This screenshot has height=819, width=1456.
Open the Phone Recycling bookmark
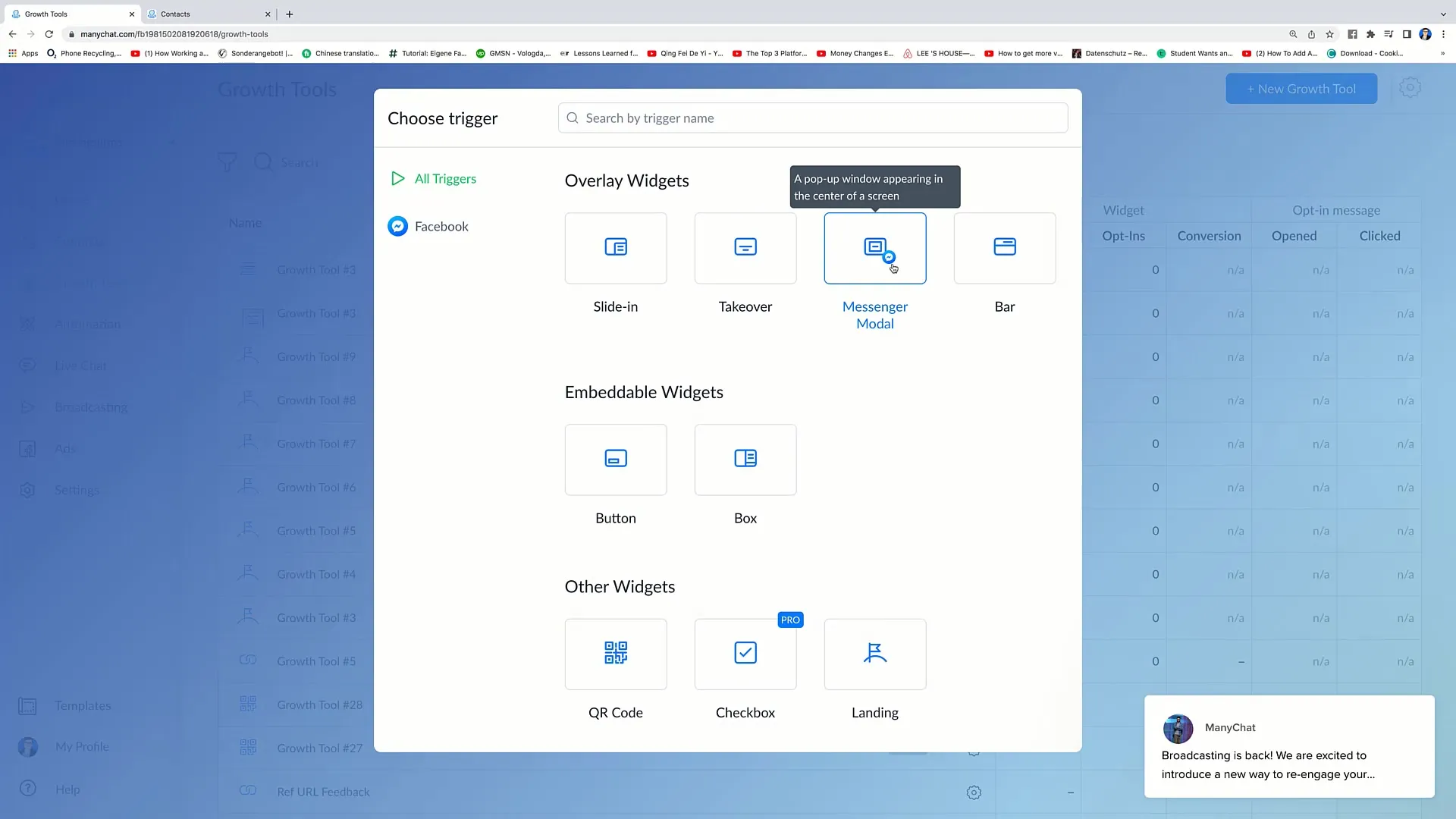coord(84,54)
